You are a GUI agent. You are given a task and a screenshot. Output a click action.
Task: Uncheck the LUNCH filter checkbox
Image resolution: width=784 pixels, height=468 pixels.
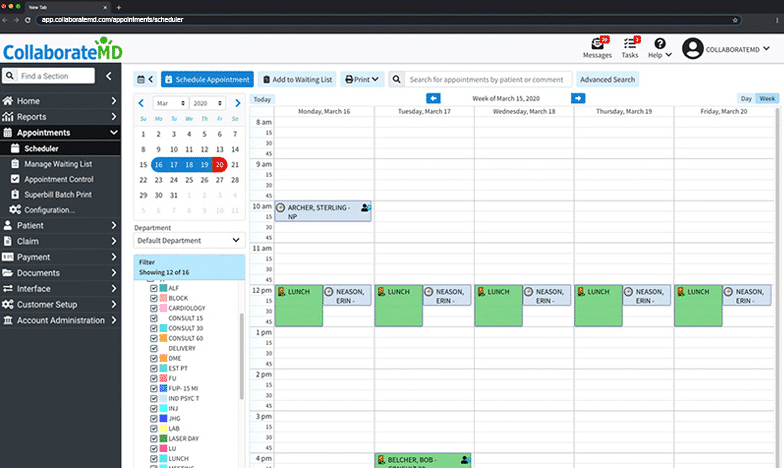click(x=154, y=458)
